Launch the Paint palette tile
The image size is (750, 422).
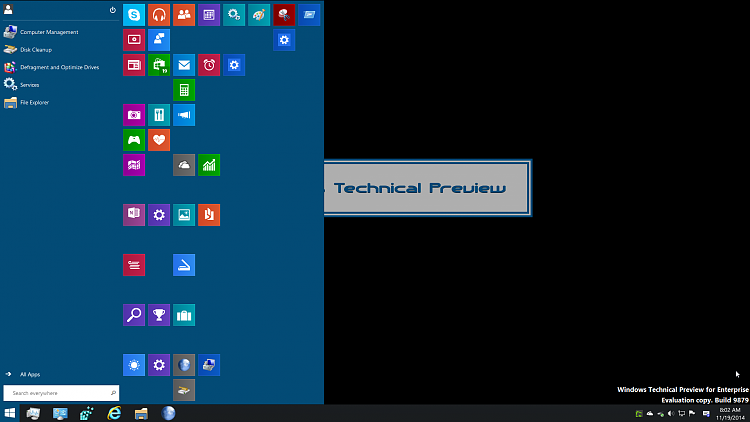point(259,15)
